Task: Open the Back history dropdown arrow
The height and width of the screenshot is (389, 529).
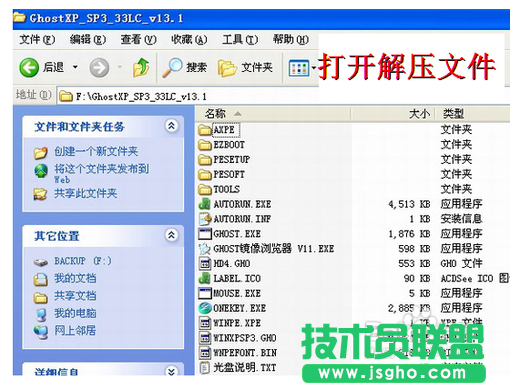Action: click(75, 67)
